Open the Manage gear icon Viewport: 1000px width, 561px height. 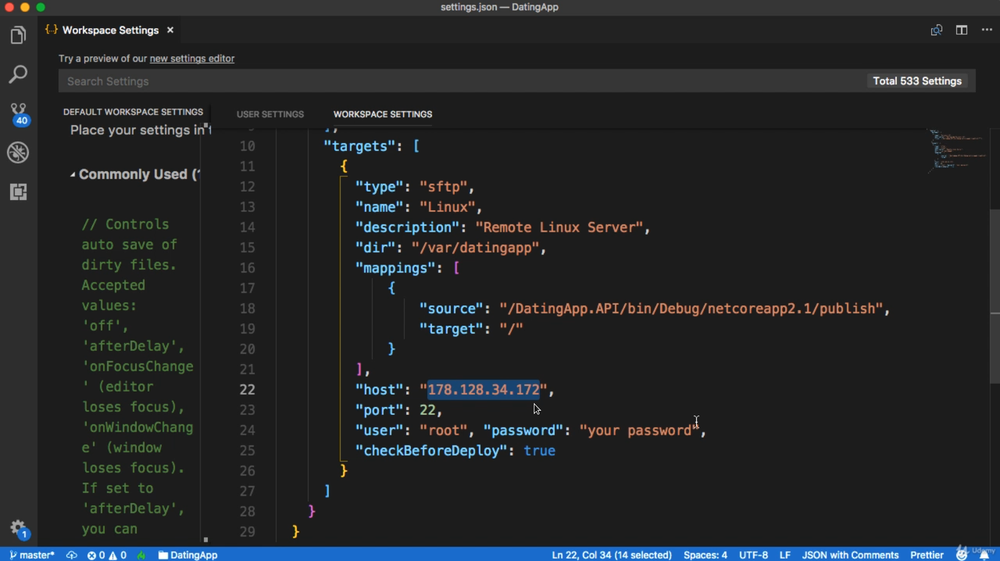coord(18,528)
